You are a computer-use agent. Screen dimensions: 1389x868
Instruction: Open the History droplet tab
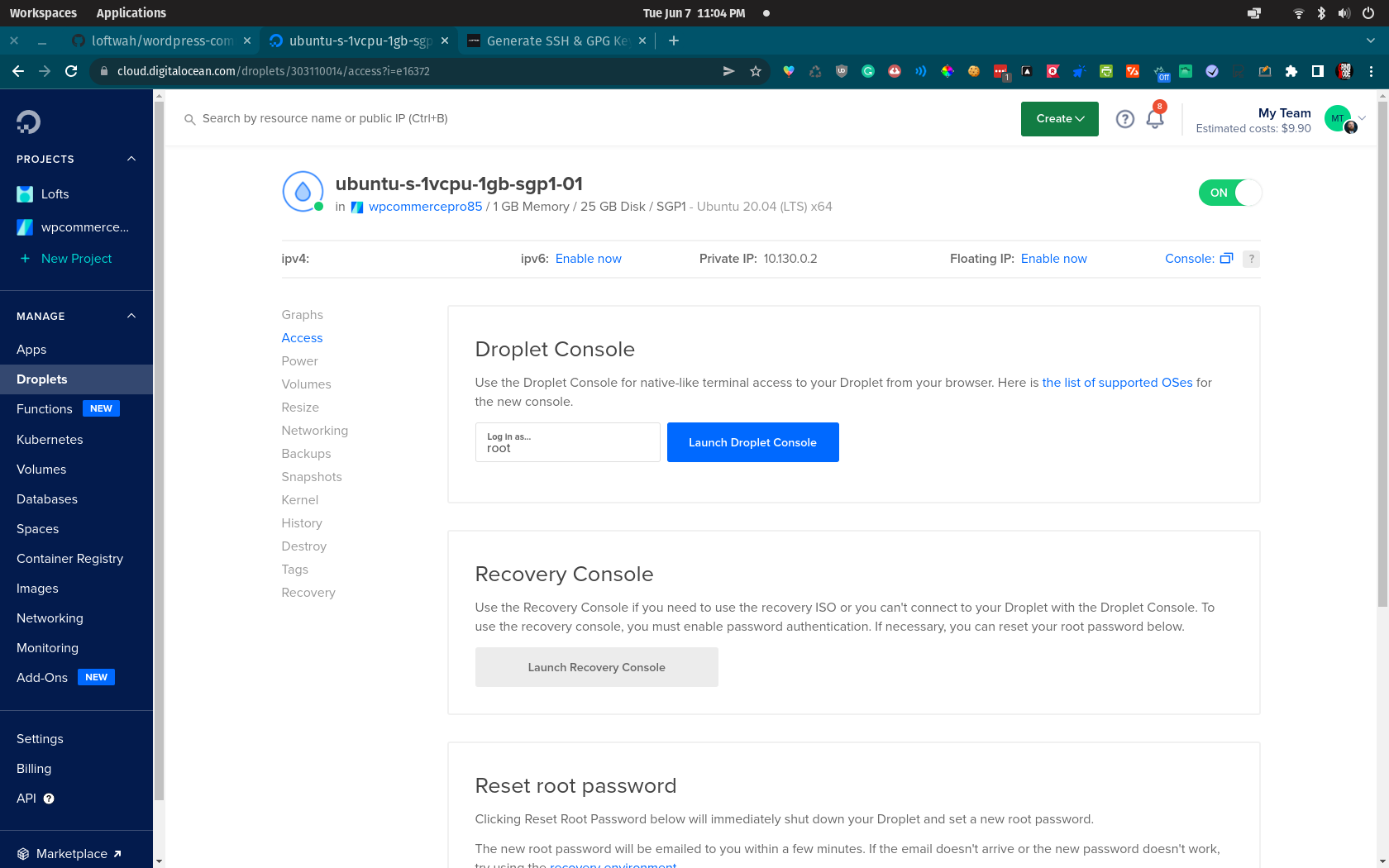click(302, 523)
